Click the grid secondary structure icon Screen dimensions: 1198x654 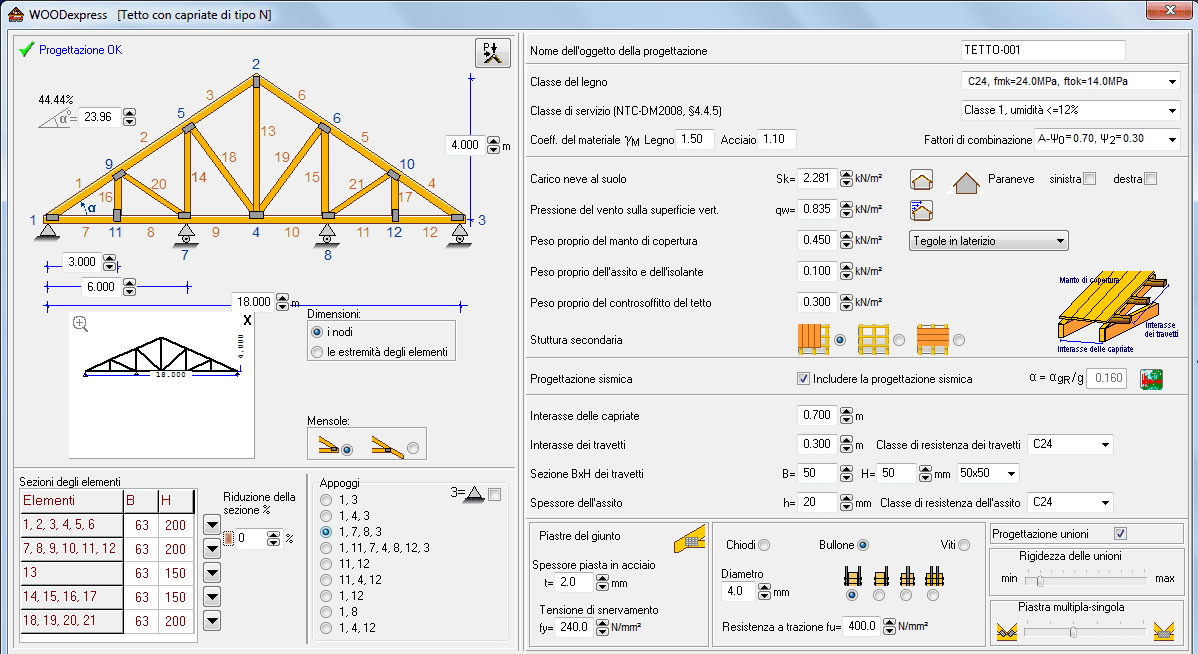point(873,339)
